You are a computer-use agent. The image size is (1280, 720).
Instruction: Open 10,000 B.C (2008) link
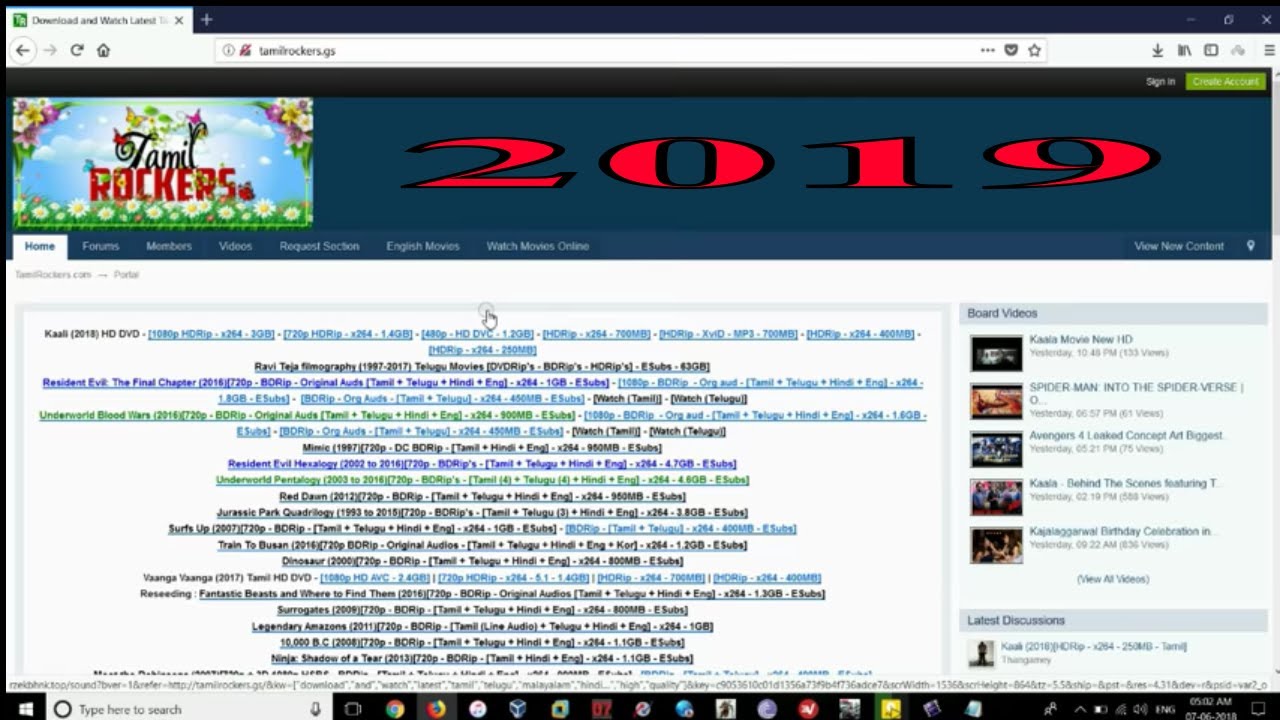point(482,642)
